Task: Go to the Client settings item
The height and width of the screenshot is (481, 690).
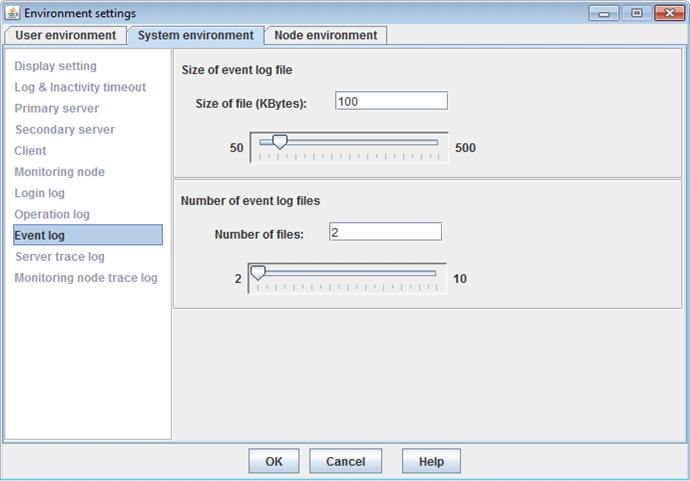Action: click(30, 151)
